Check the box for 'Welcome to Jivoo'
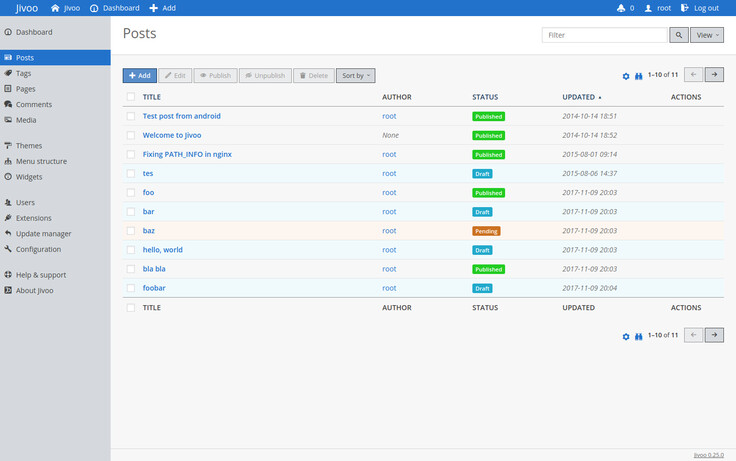 [x=131, y=135]
